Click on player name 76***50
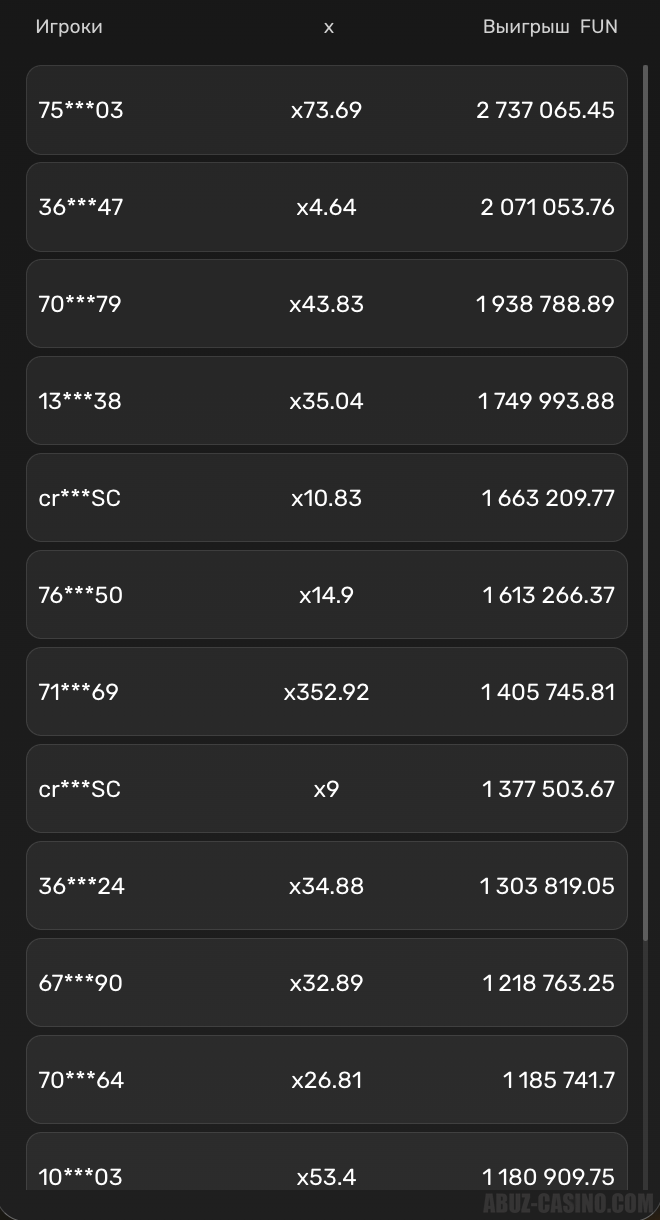 (80, 595)
